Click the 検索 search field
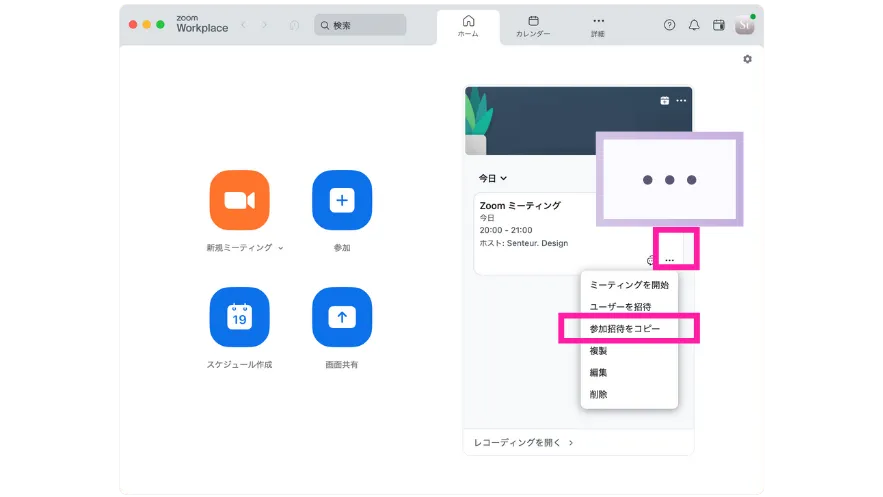Image resolution: width=883 pixels, height=497 pixels. click(x=360, y=25)
